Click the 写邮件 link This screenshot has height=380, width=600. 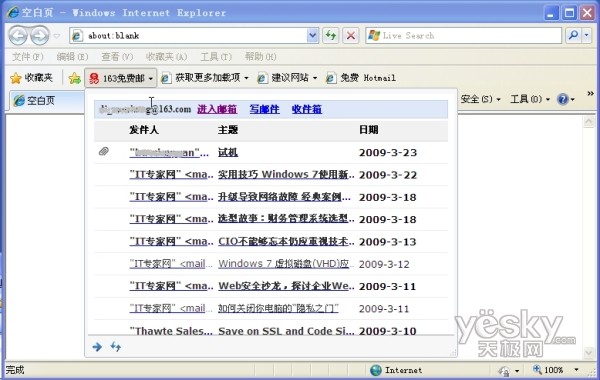click(264, 109)
